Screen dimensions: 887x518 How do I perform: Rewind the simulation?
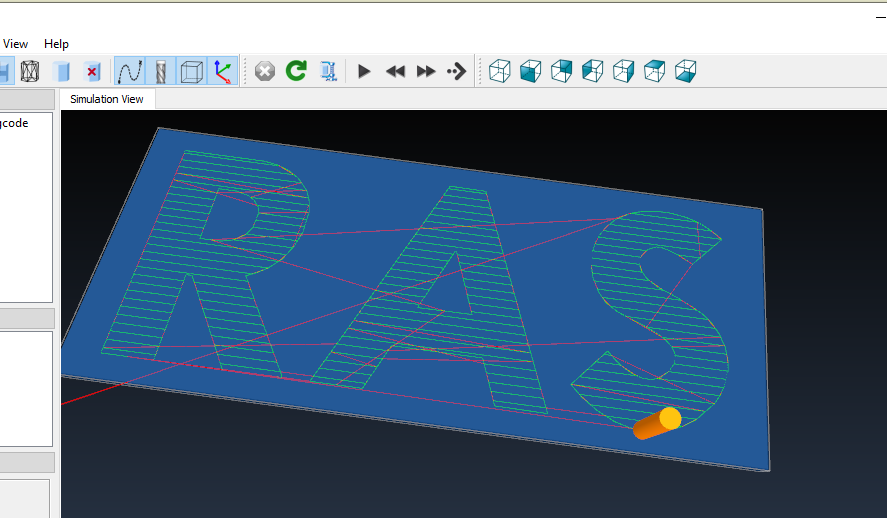pos(396,71)
